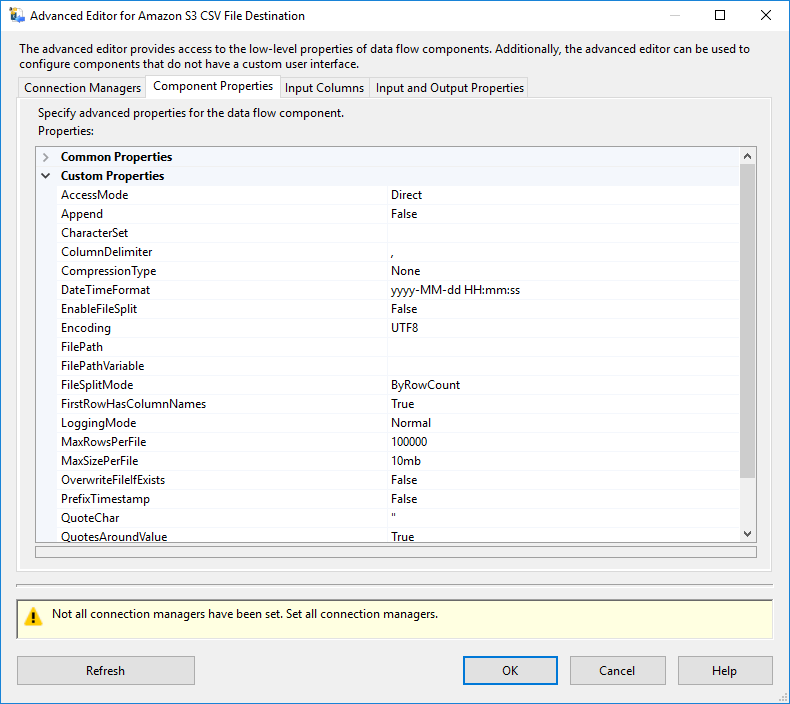The height and width of the screenshot is (704, 790).
Task: Click the scroll down arrow in the properties grid
Action: (747, 534)
